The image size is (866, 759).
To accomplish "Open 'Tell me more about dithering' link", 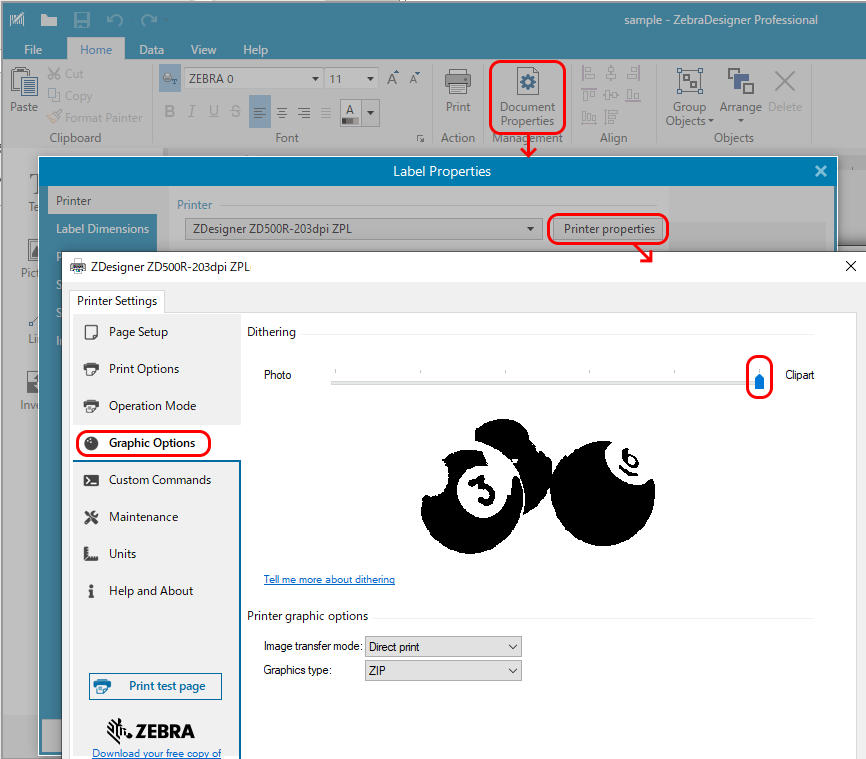I will click(329, 580).
